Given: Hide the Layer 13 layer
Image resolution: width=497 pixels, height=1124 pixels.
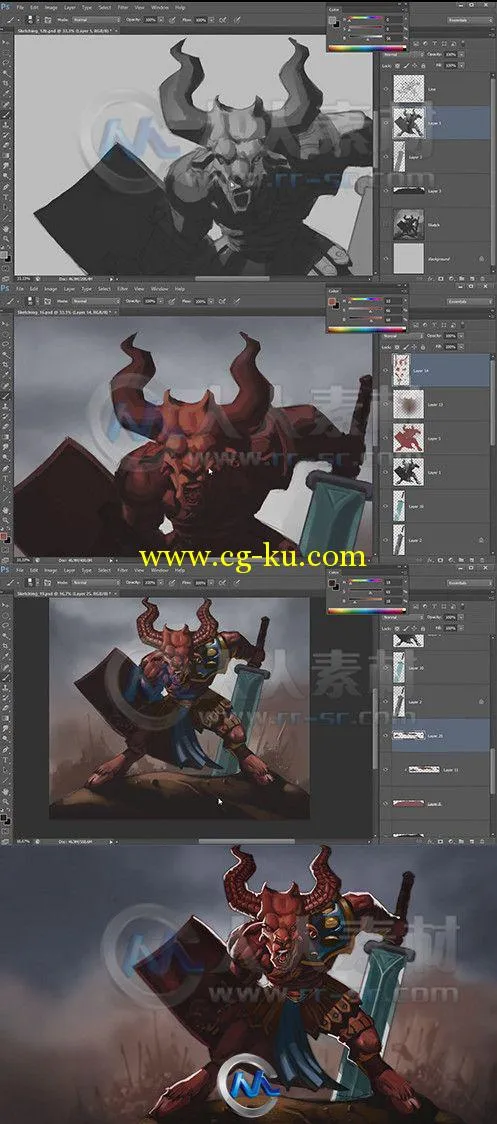Looking at the screenshot, I should [x=386, y=404].
